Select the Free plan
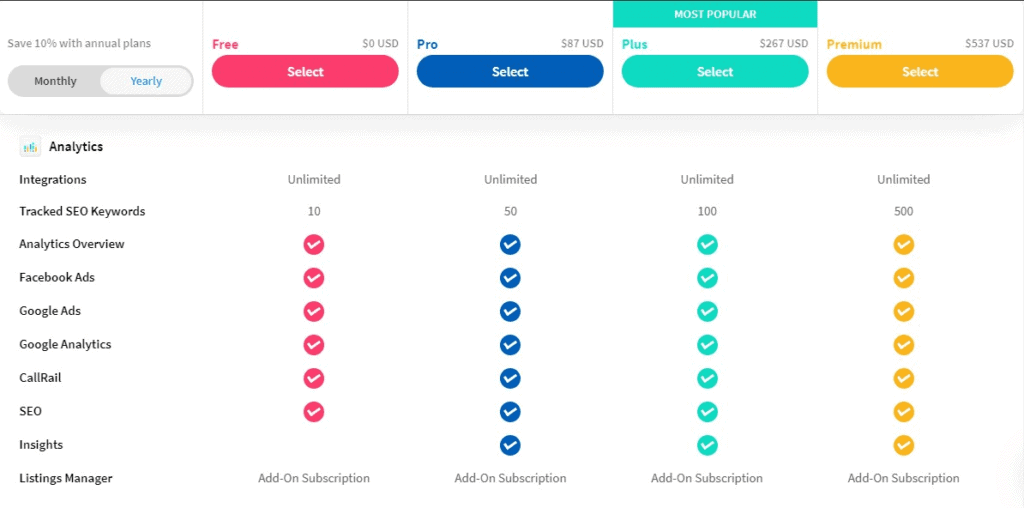 305,71
